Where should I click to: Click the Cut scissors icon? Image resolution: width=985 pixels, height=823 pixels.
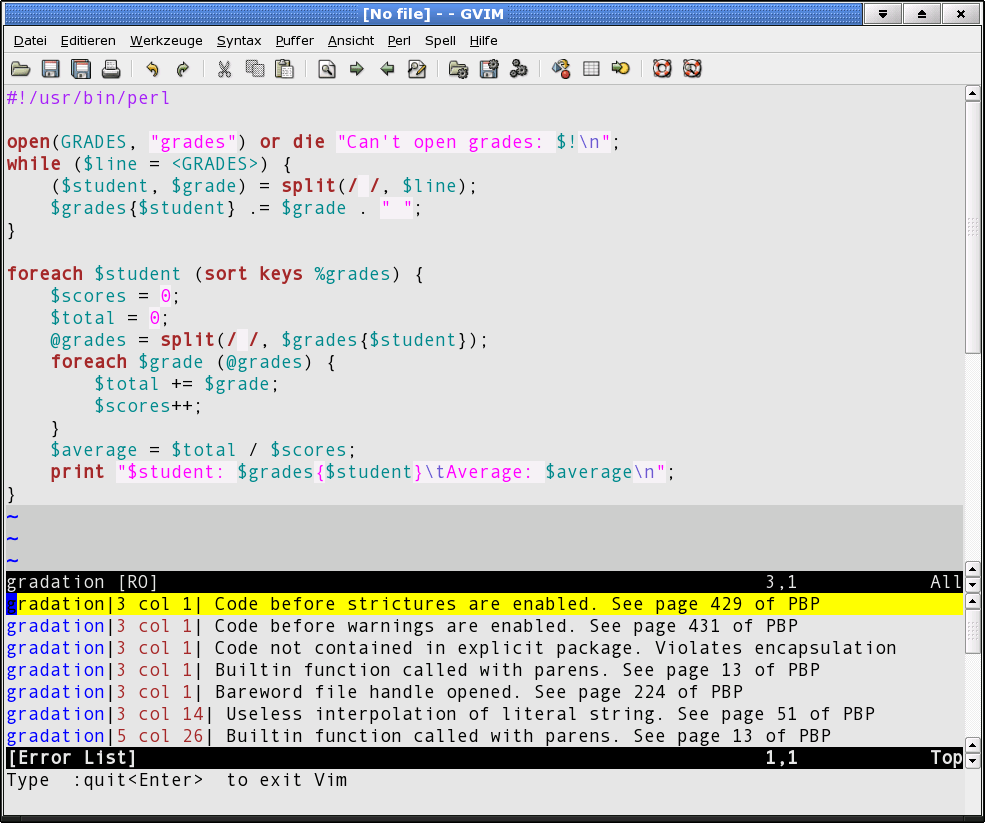tap(224, 69)
